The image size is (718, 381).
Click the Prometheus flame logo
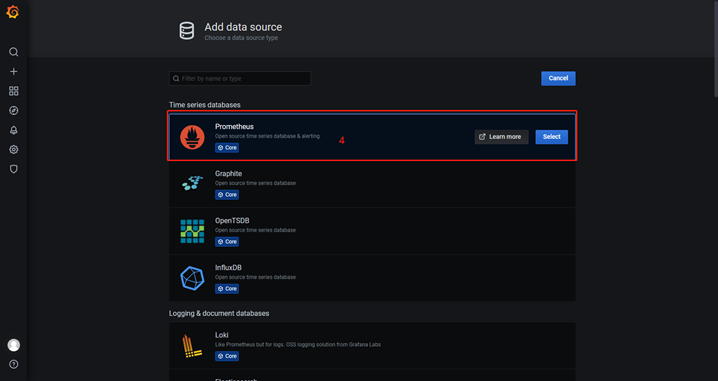pyautogui.click(x=192, y=137)
